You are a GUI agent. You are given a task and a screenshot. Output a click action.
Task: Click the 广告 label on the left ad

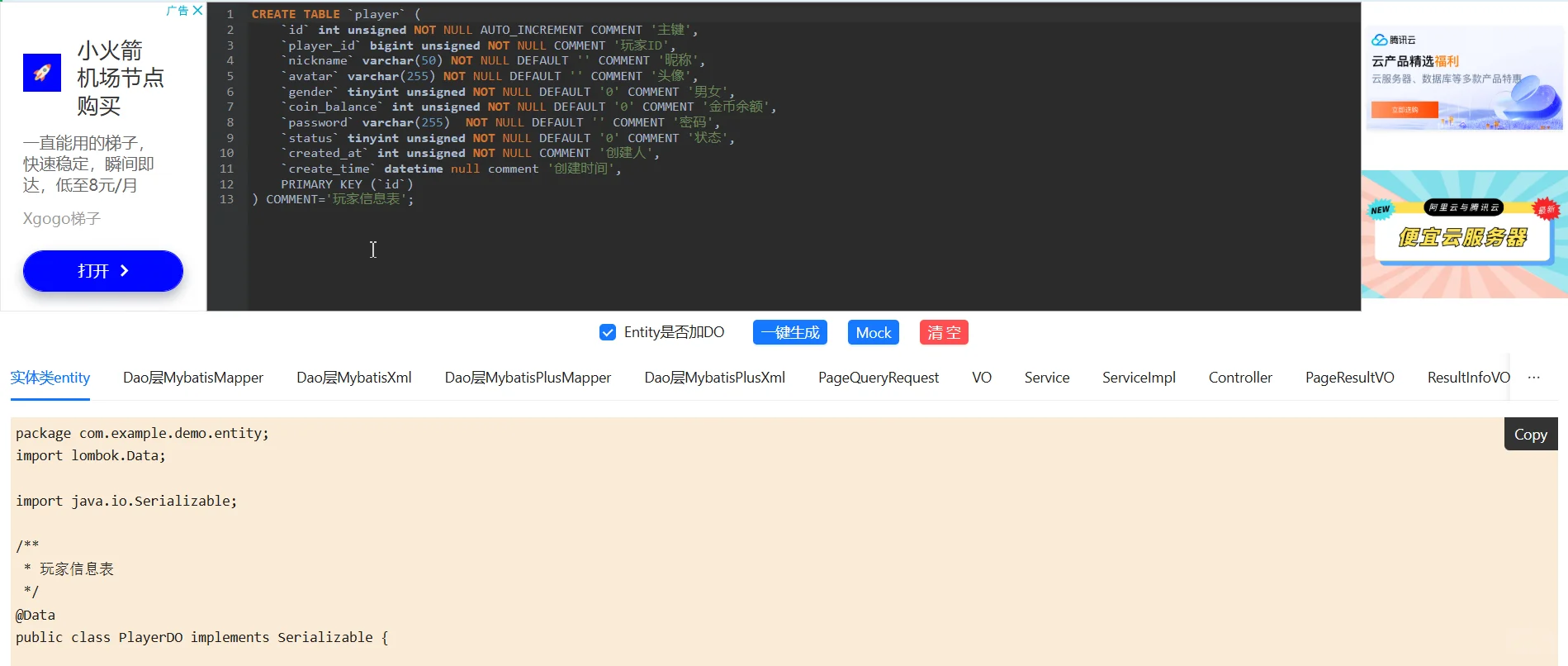pyautogui.click(x=178, y=11)
